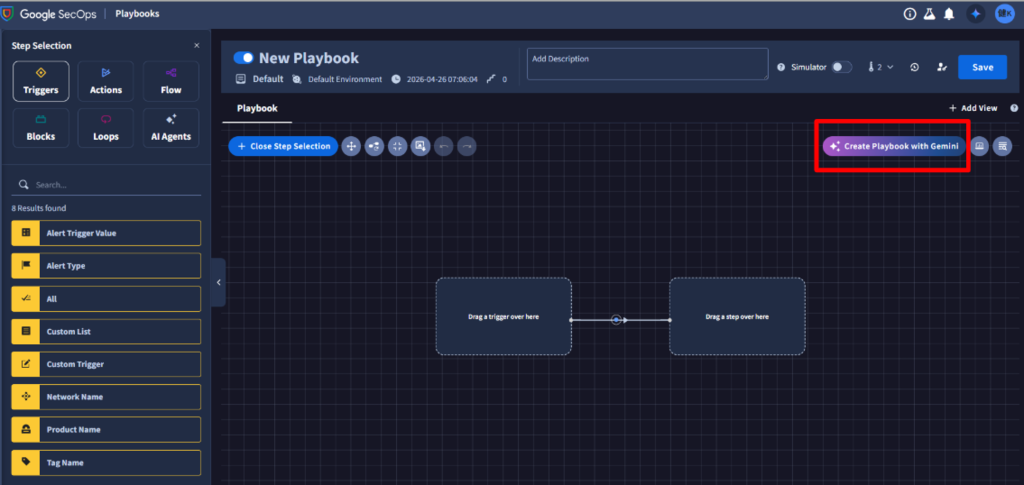Click the 'Drag a step over here' placeholder
The width and height of the screenshot is (1024, 485).
tap(737, 317)
